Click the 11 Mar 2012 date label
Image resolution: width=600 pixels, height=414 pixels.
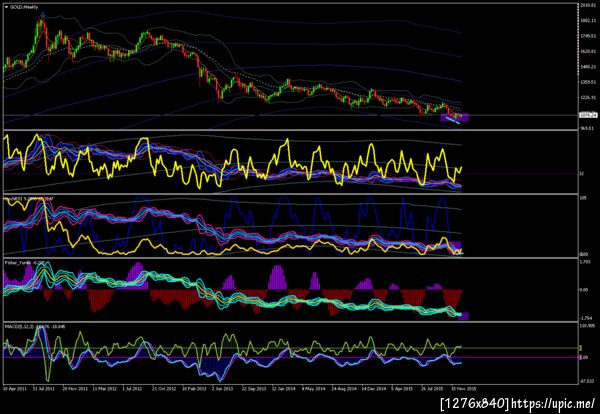(x=104, y=388)
